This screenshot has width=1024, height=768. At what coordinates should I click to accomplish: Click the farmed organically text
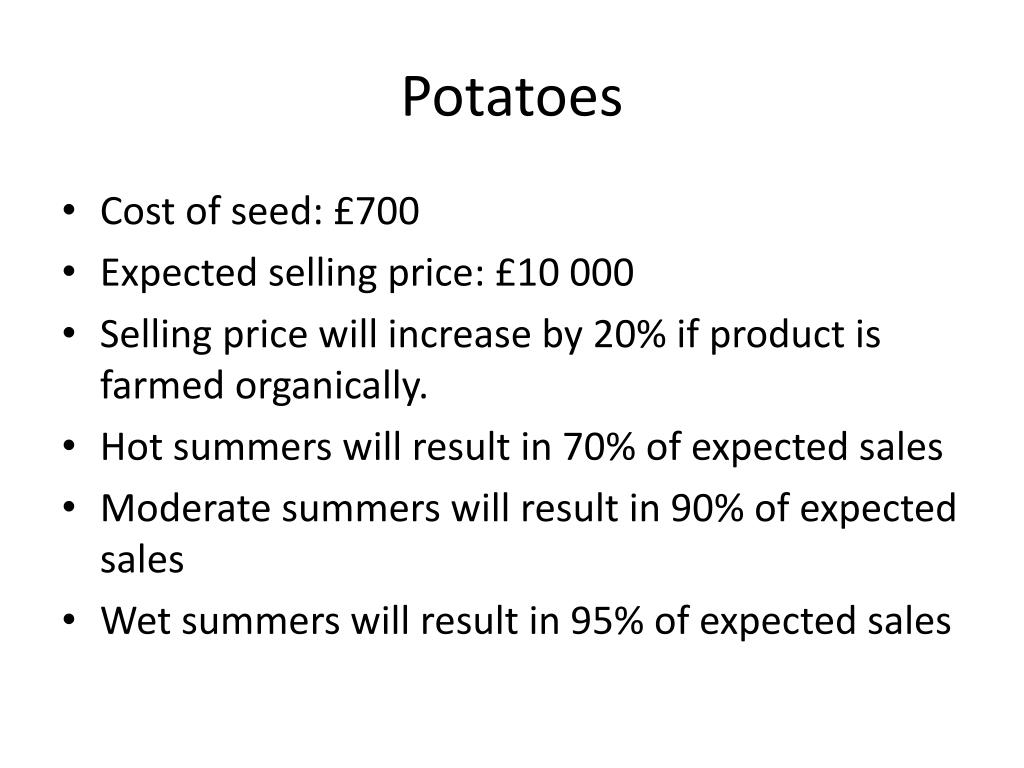[x=264, y=385]
